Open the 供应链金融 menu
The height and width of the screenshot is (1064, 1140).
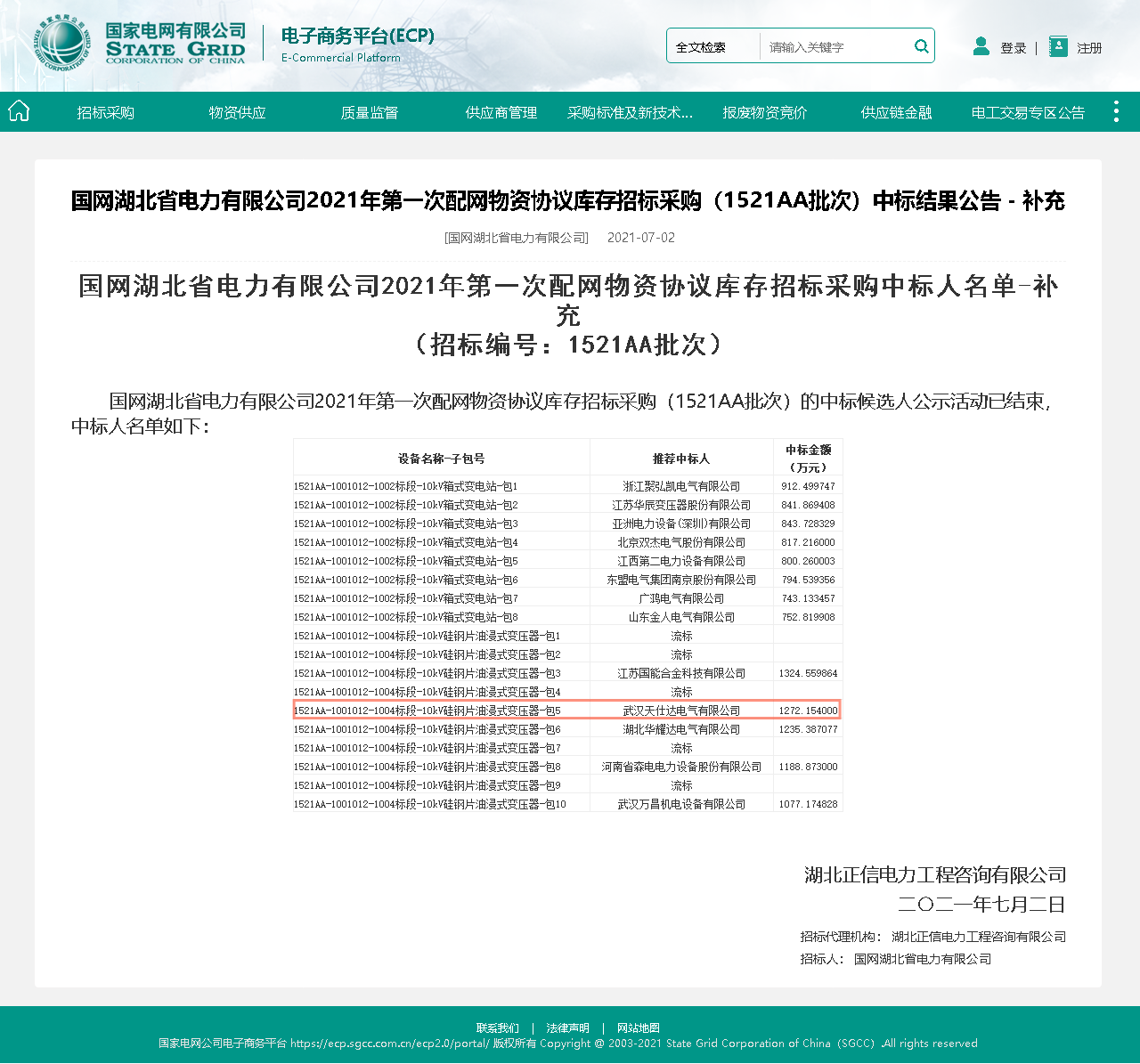pos(896,112)
